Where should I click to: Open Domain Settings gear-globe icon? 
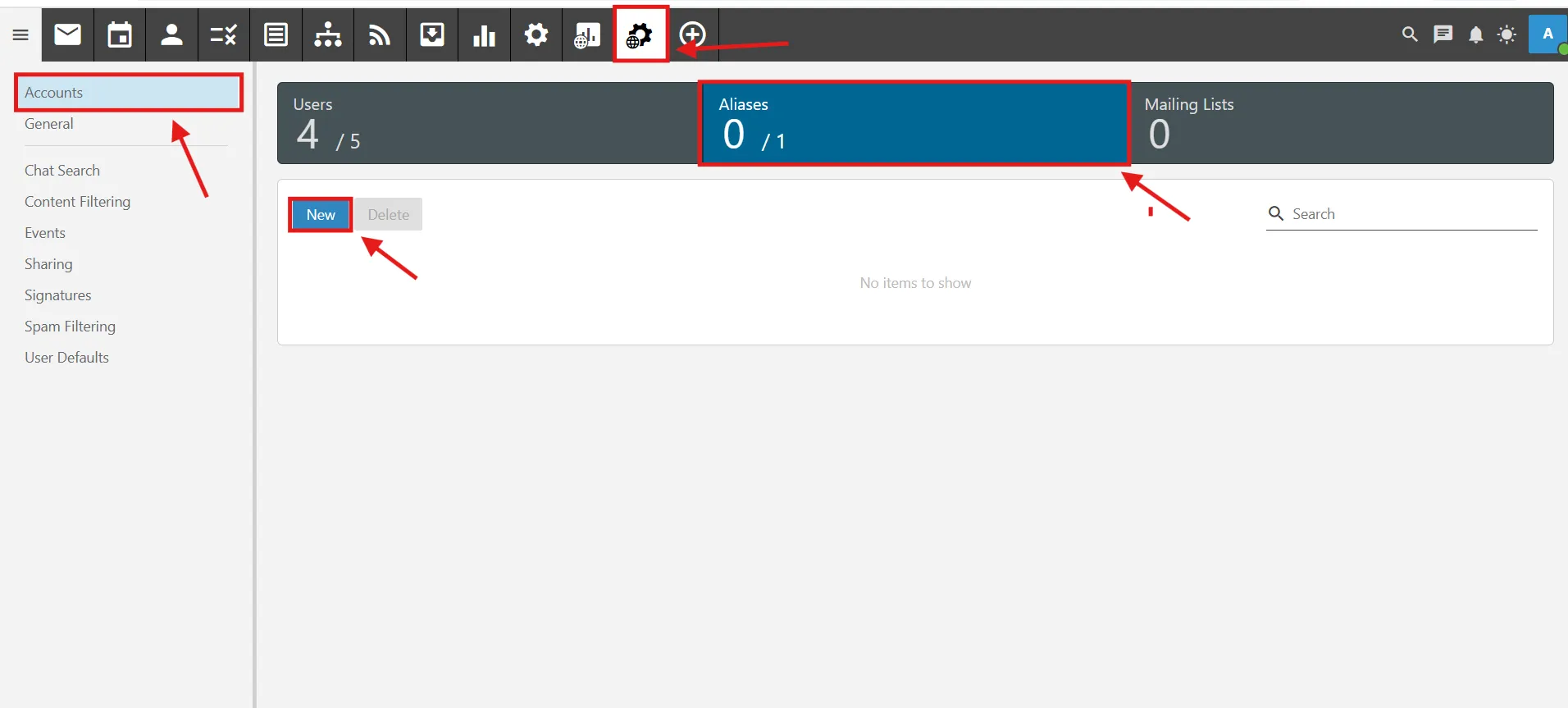[640, 34]
